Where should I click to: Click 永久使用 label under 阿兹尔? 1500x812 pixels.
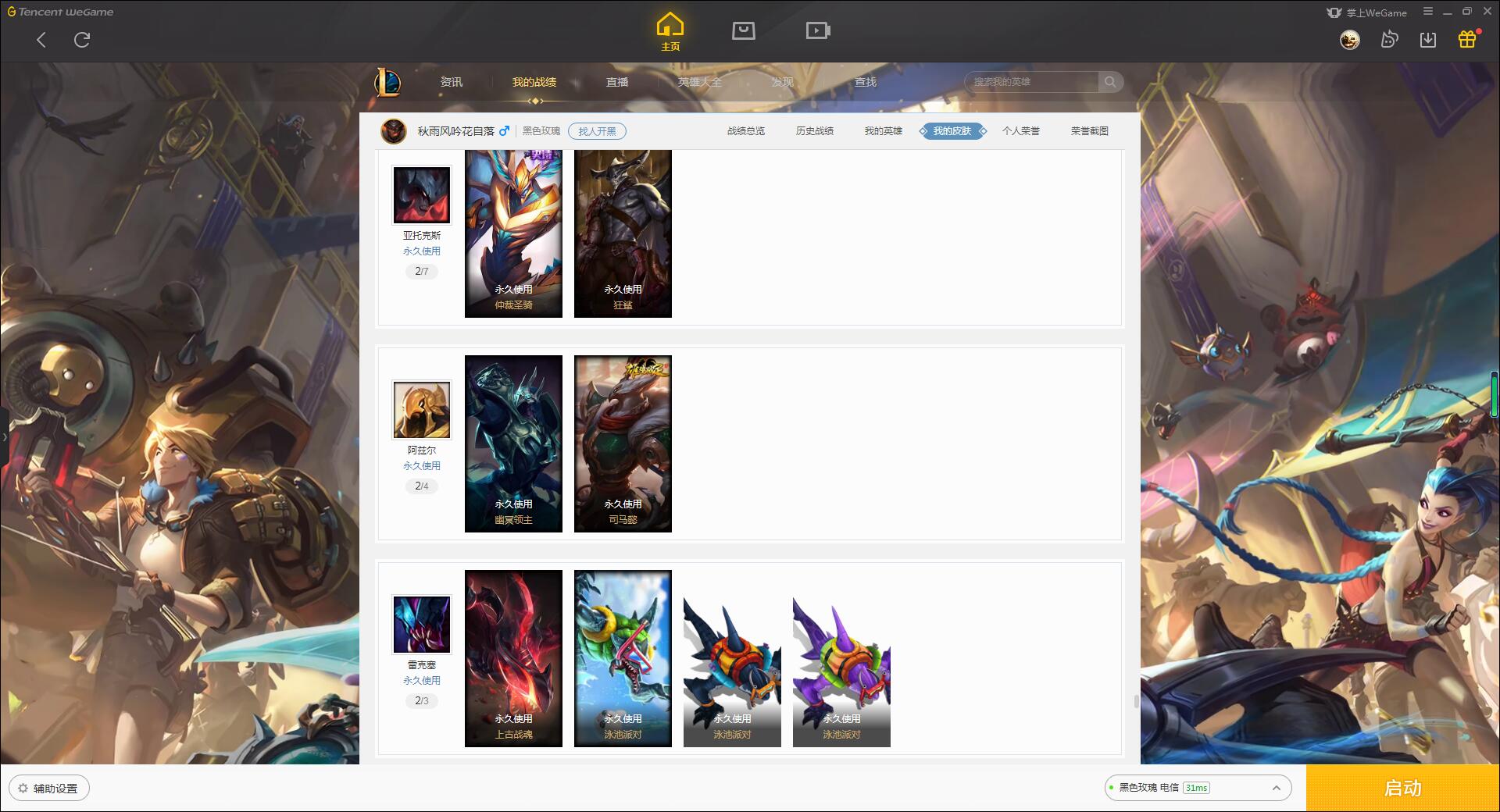pyautogui.click(x=422, y=466)
